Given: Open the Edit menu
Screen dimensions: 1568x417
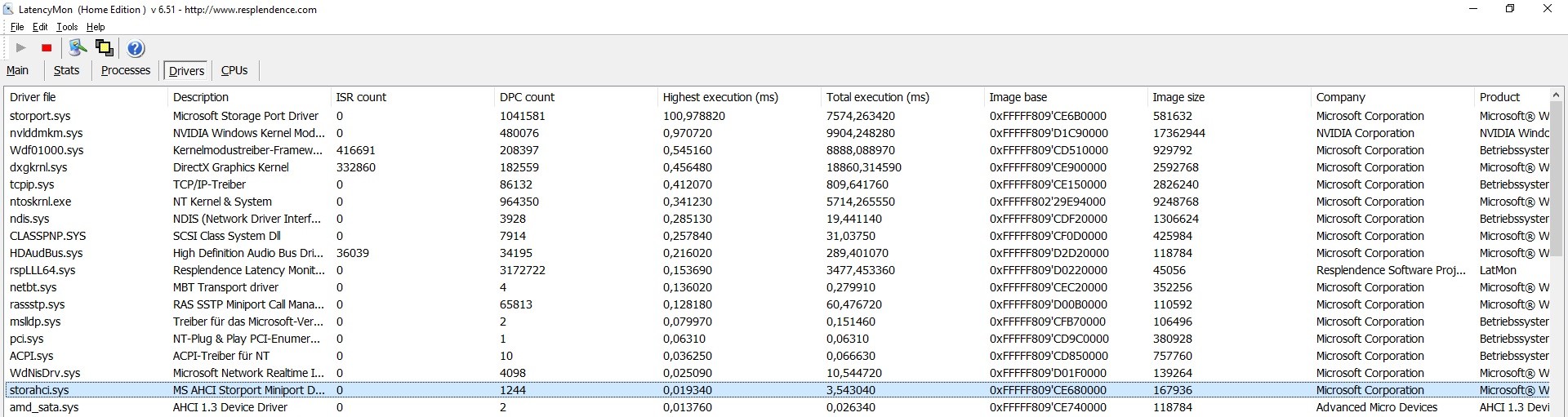Looking at the screenshot, I should pos(40,27).
